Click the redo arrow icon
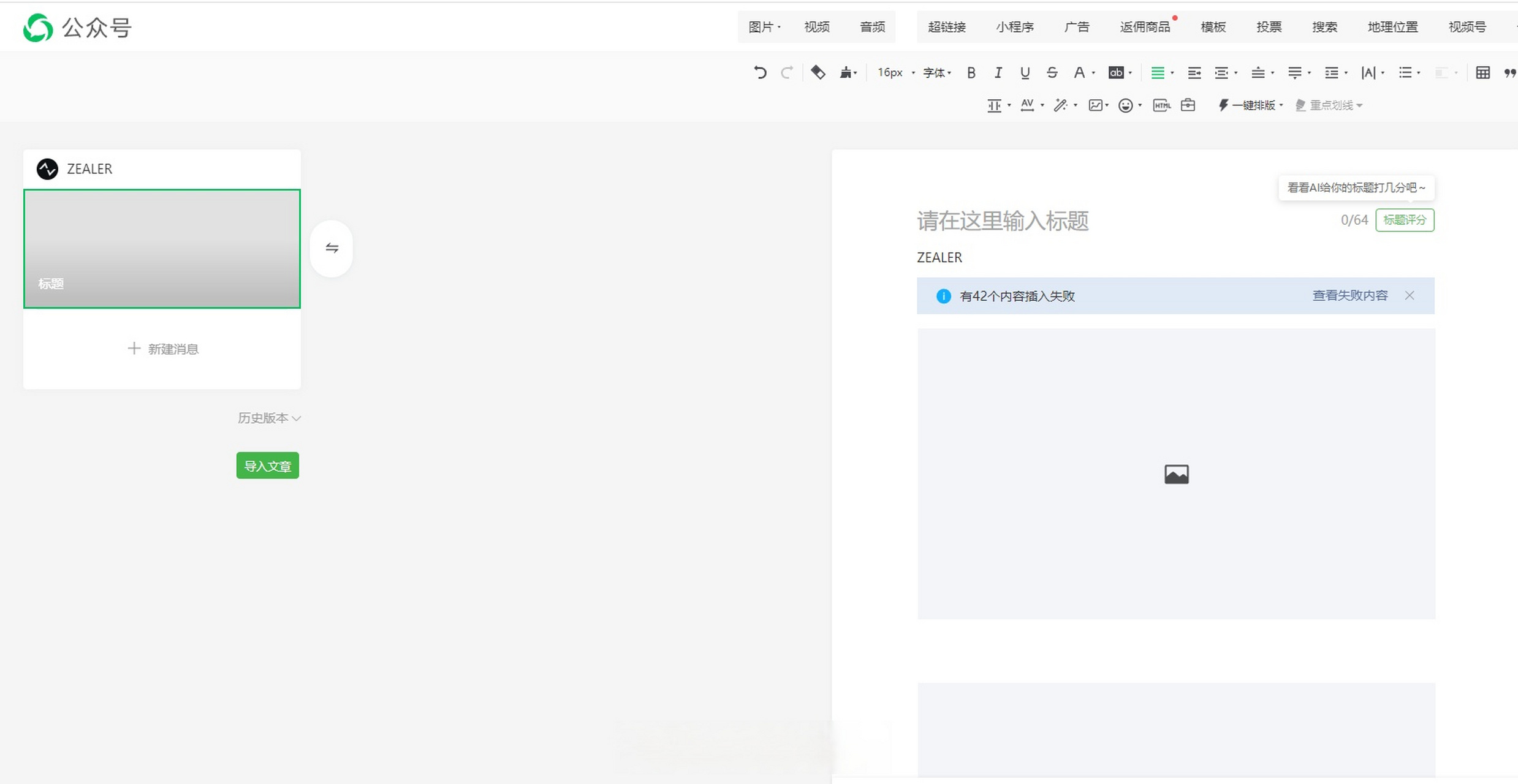Image resolution: width=1518 pixels, height=784 pixels. (x=787, y=73)
